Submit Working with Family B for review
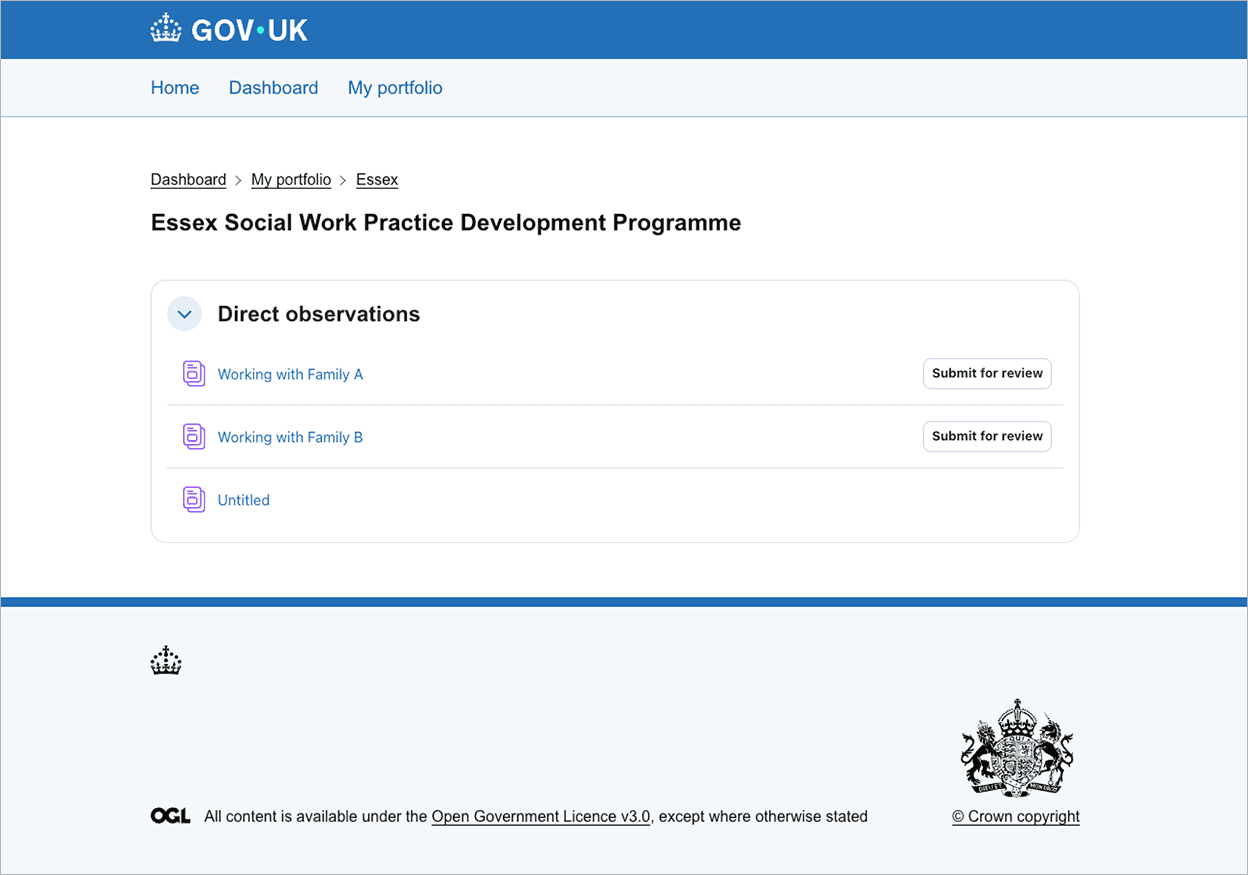Image resolution: width=1248 pixels, height=875 pixels. pyautogui.click(x=987, y=436)
